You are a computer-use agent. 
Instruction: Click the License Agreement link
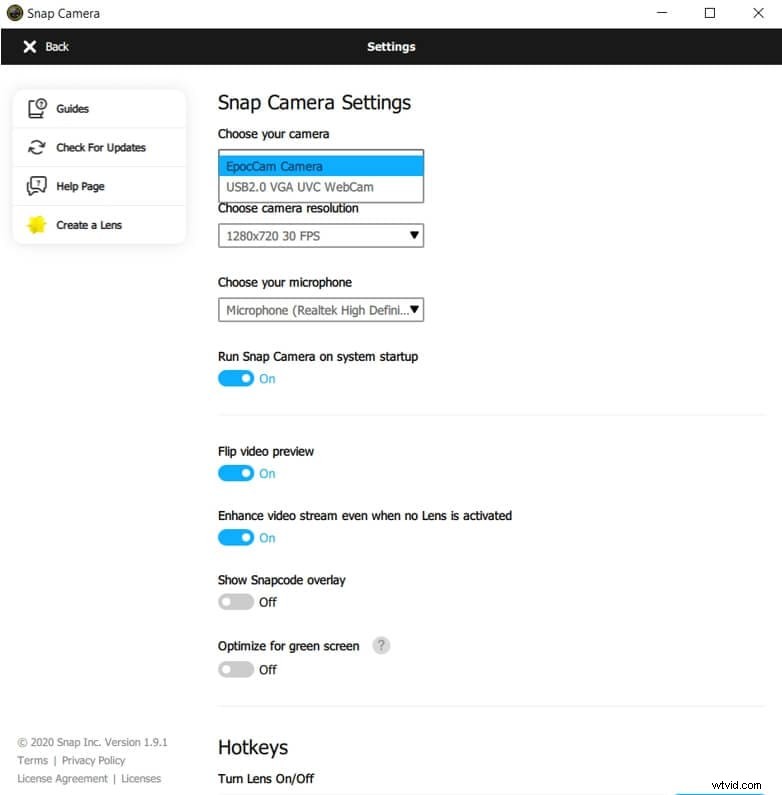coord(62,778)
